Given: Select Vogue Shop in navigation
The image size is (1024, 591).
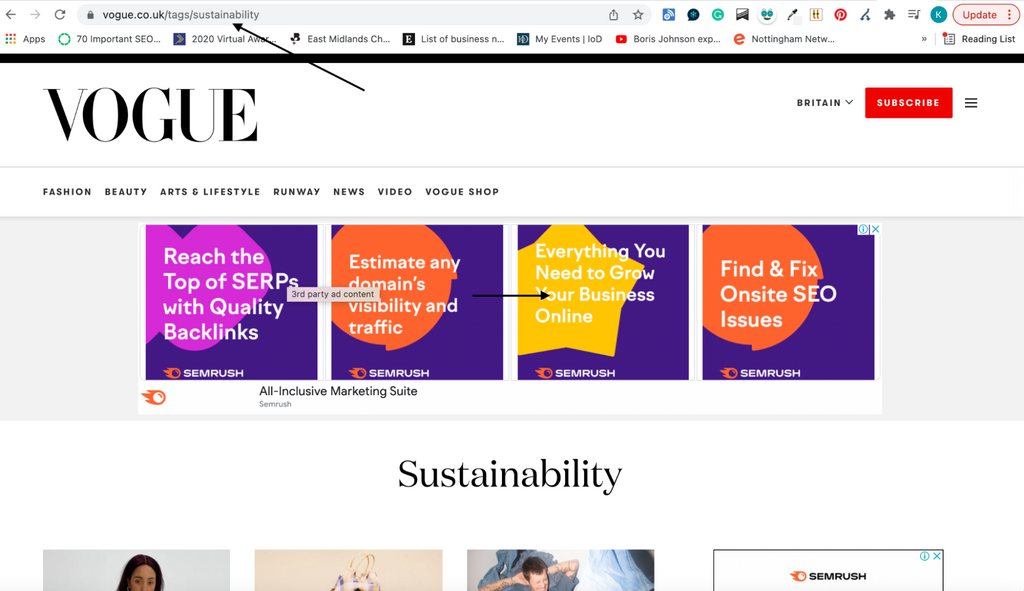Looking at the screenshot, I should tap(462, 192).
